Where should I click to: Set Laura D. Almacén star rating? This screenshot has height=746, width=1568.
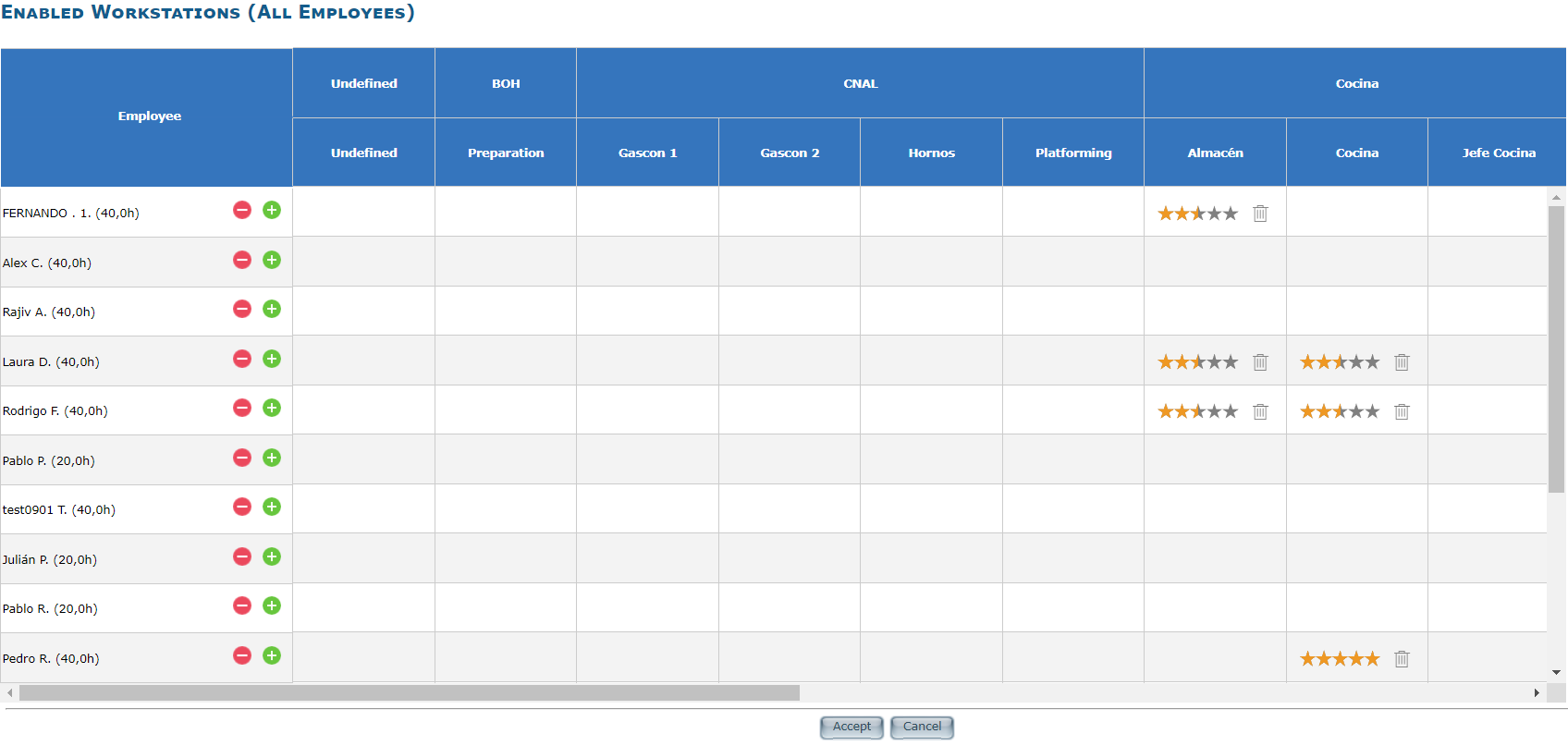click(1197, 362)
